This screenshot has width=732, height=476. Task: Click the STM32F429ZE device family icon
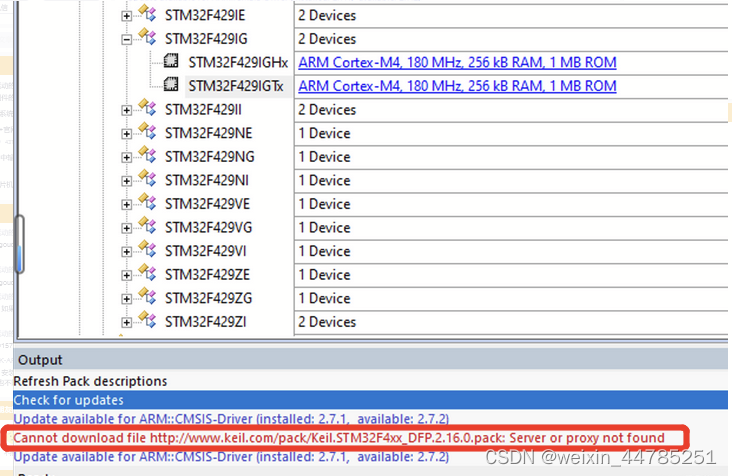coord(148,273)
